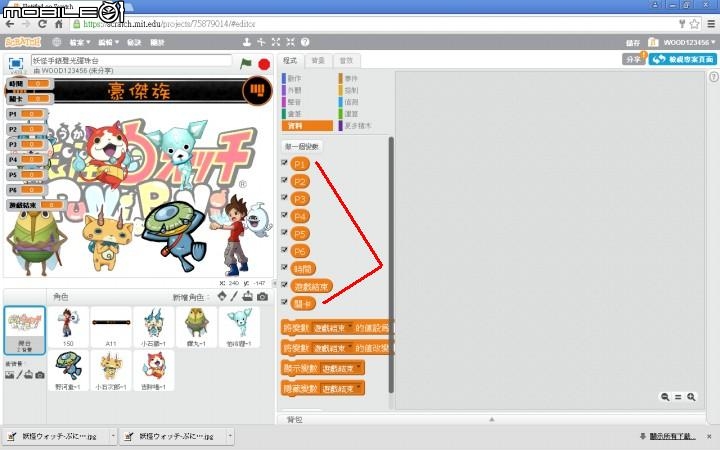The height and width of the screenshot is (450, 720).
Task: Open first download item's arrow menu
Action: click(113, 435)
